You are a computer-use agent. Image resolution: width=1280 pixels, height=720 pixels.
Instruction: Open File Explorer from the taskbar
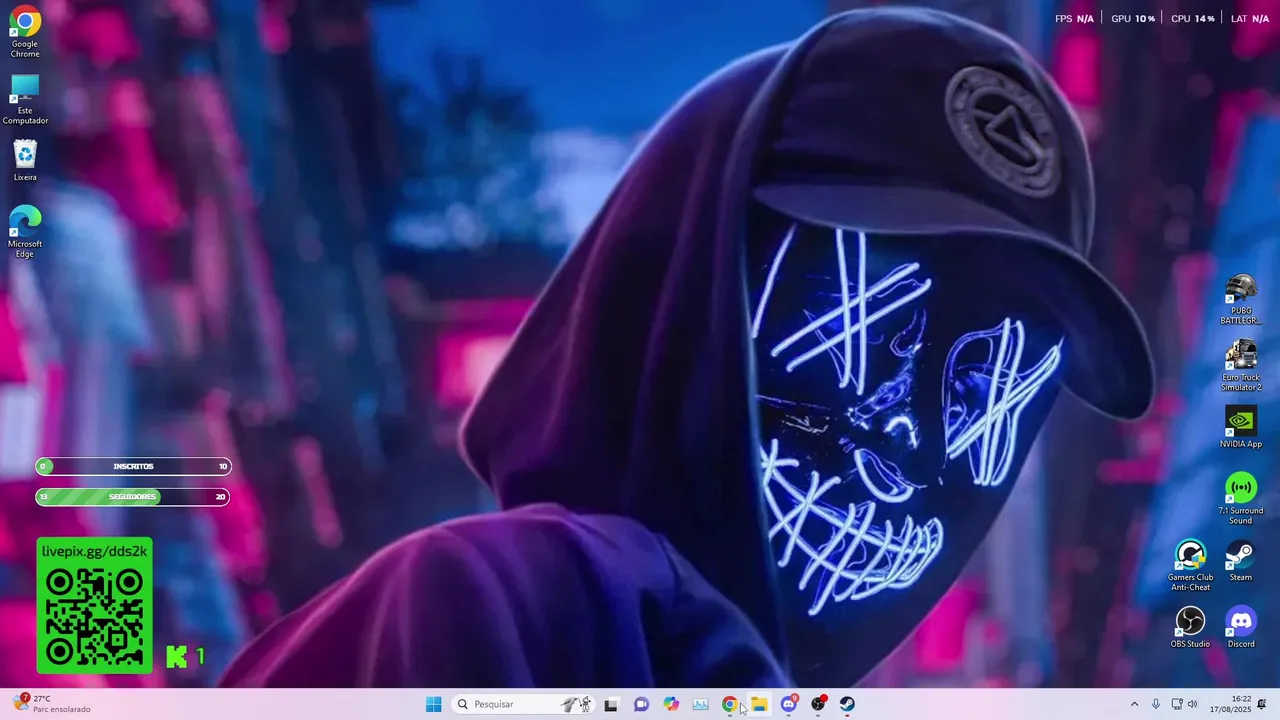point(759,704)
